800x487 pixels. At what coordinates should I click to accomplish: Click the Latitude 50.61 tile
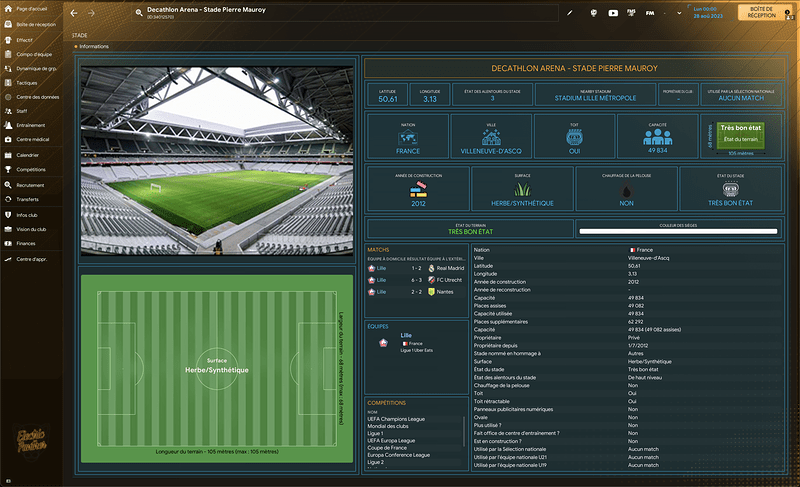click(388, 95)
